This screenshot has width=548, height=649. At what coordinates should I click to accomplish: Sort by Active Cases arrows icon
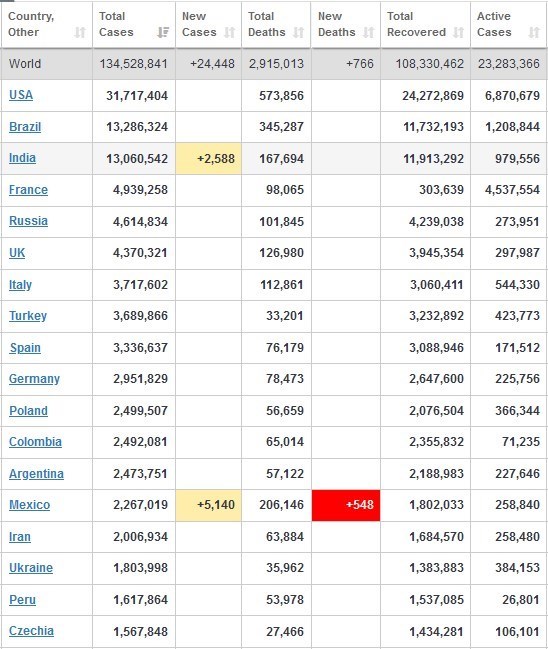pyautogui.click(x=534, y=32)
